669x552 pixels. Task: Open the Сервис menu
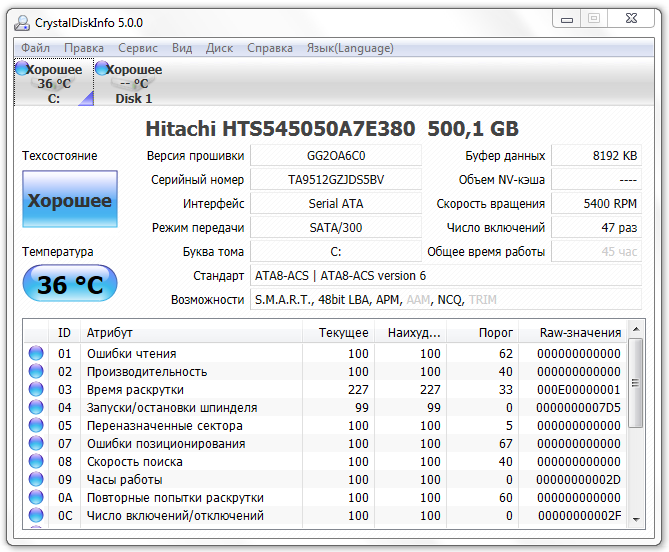pyautogui.click(x=137, y=48)
